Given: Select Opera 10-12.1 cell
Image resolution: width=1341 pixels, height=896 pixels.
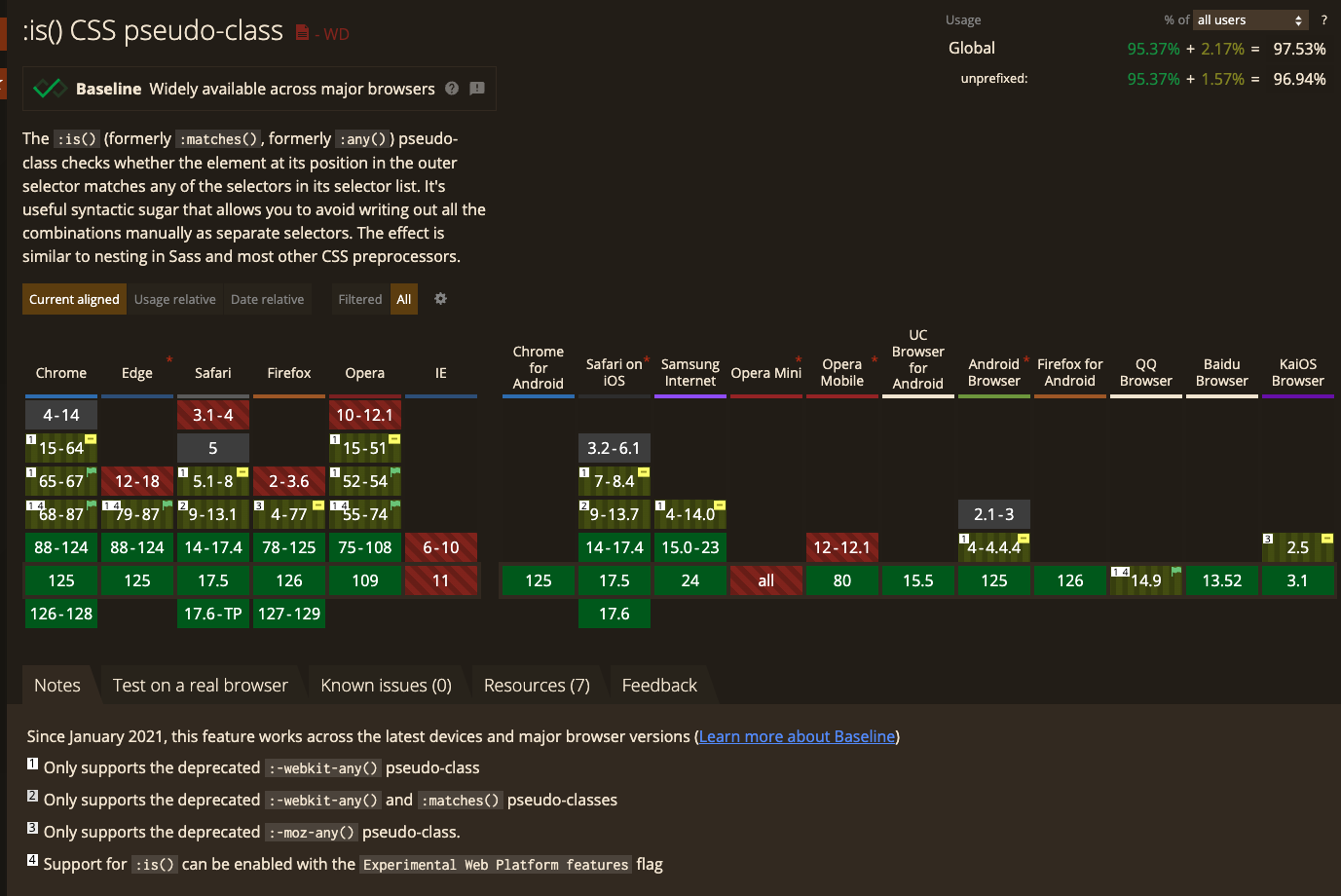Looking at the screenshot, I should pyautogui.click(x=365, y=415).
